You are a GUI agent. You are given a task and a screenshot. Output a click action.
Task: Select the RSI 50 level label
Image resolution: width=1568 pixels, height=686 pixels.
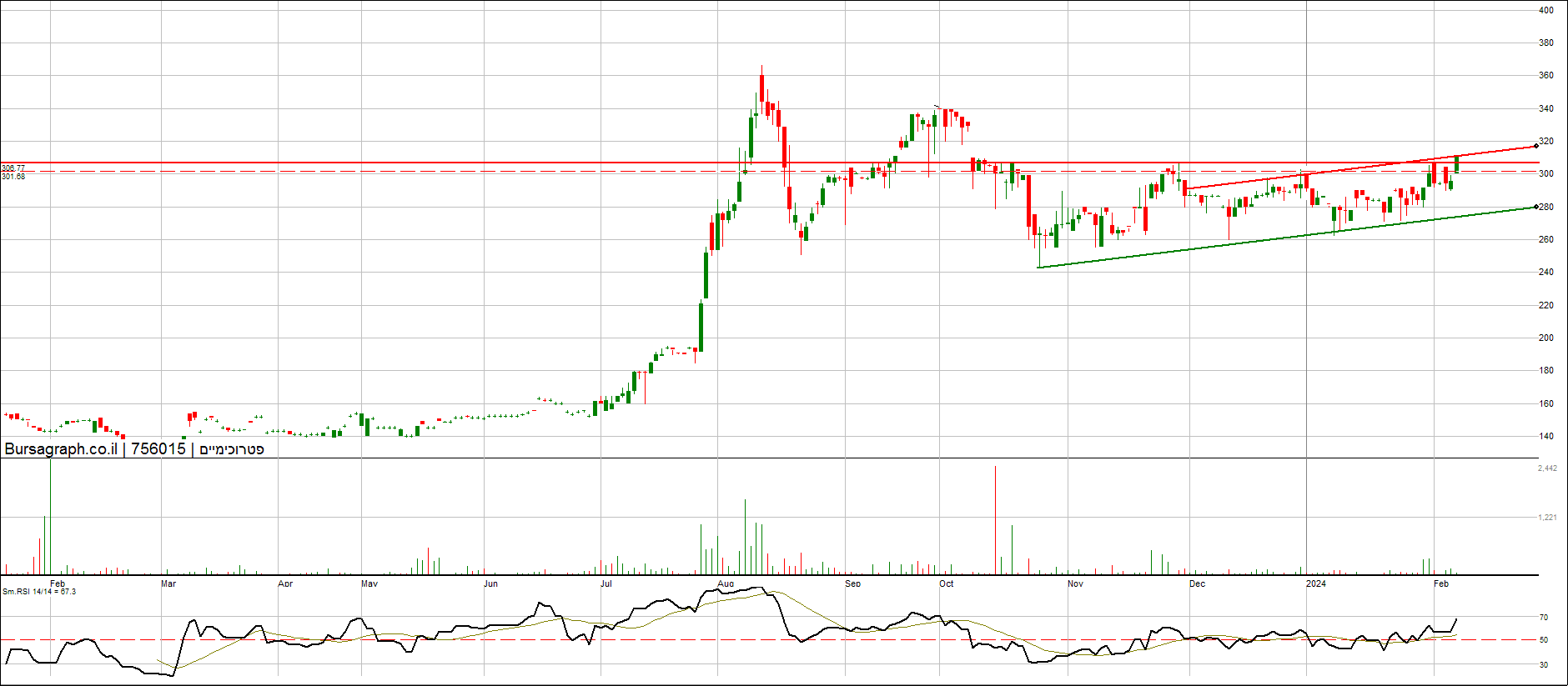tap(1544, 640)
